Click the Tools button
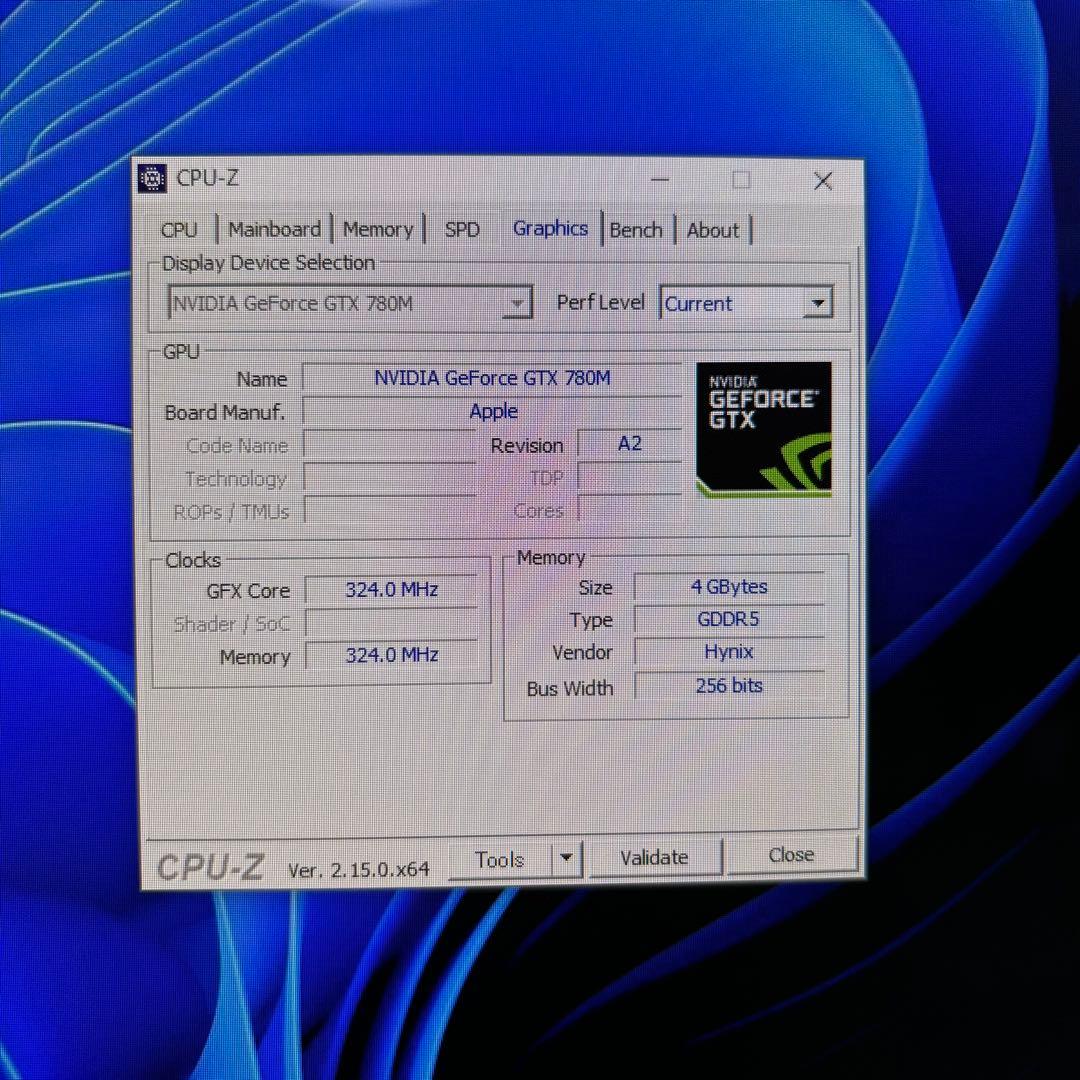The width and height of the screenshot is (1080, 1080). pyautogui.click(x=500, y=858)
